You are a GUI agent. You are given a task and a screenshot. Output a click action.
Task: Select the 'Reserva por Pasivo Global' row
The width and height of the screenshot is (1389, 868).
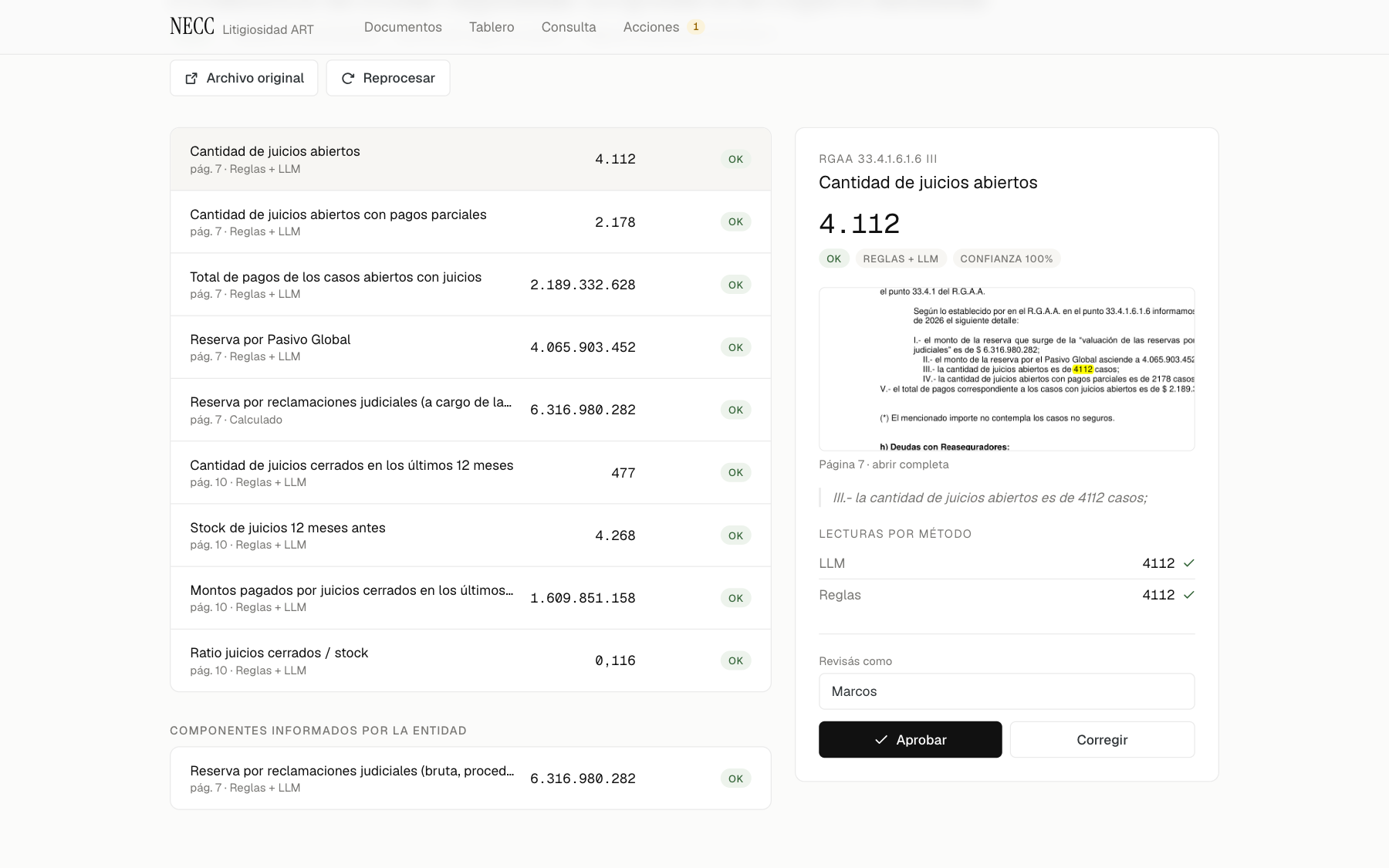(471, 347)
